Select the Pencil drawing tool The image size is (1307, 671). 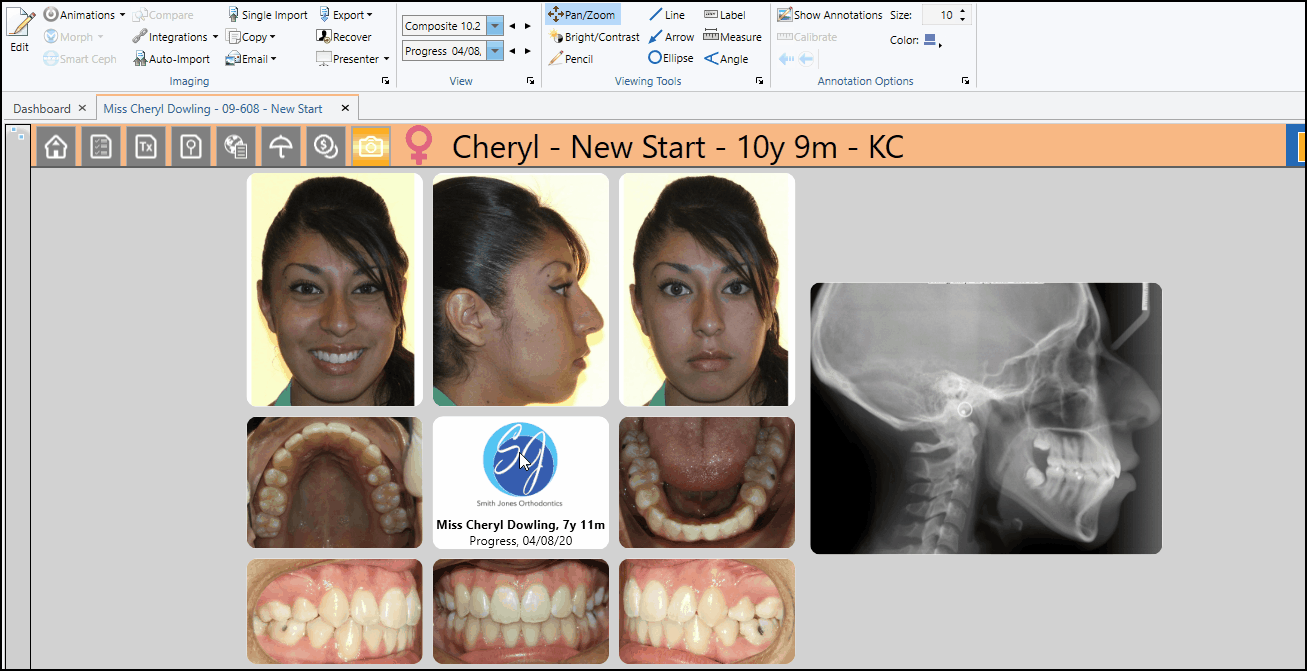pos(571,59)
